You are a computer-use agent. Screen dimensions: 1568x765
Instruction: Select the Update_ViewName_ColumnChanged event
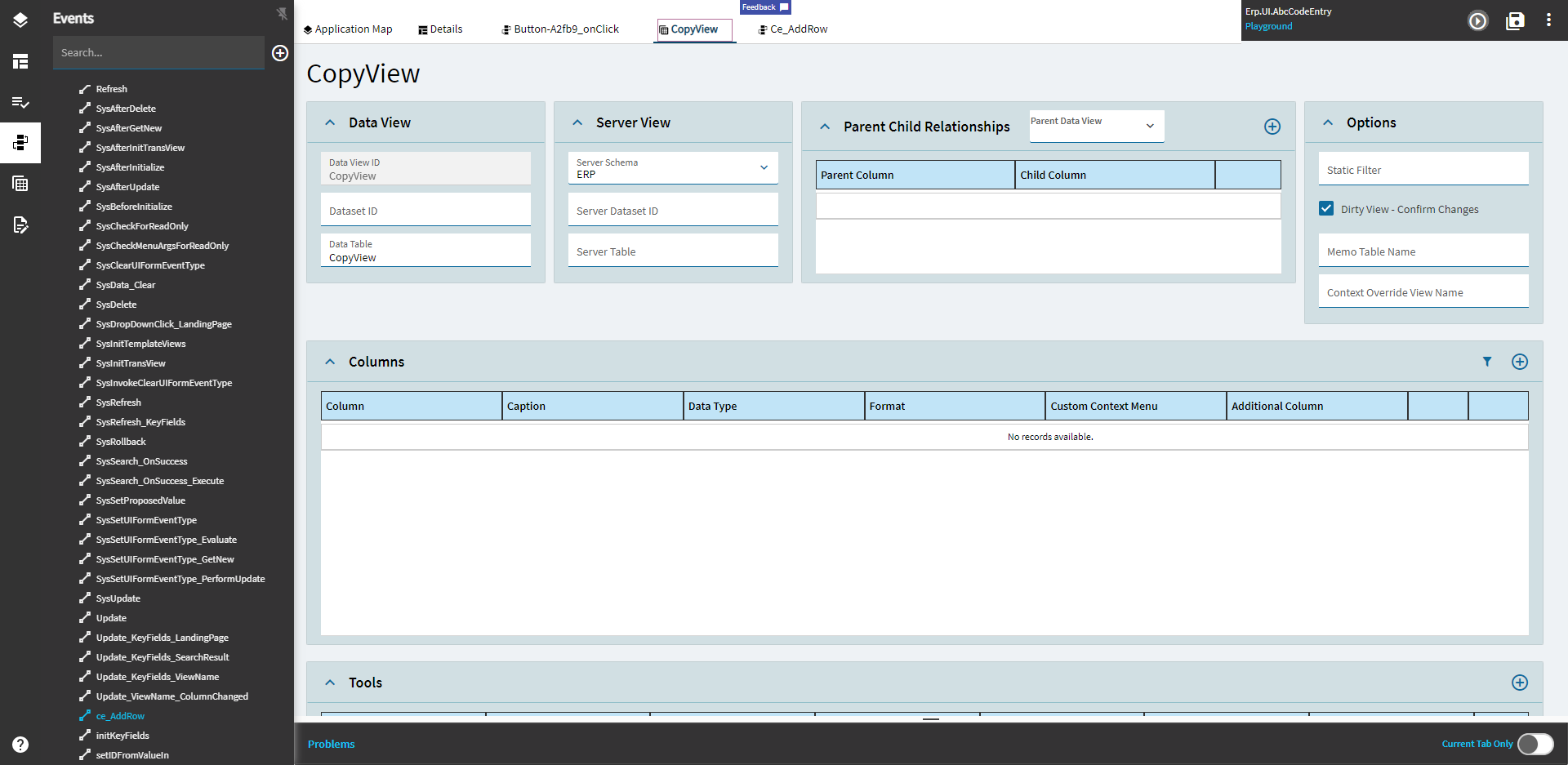tap(172, 696)
